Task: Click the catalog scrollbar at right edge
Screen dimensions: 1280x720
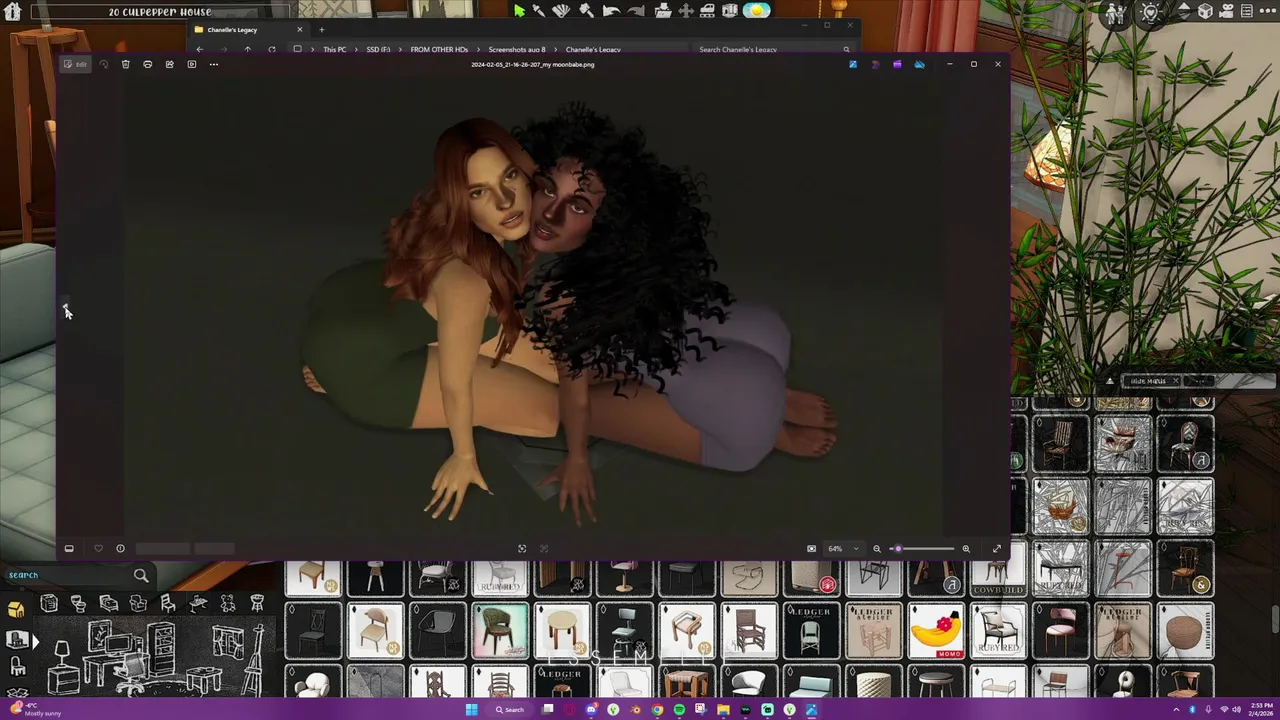Action: (1274, 620)
